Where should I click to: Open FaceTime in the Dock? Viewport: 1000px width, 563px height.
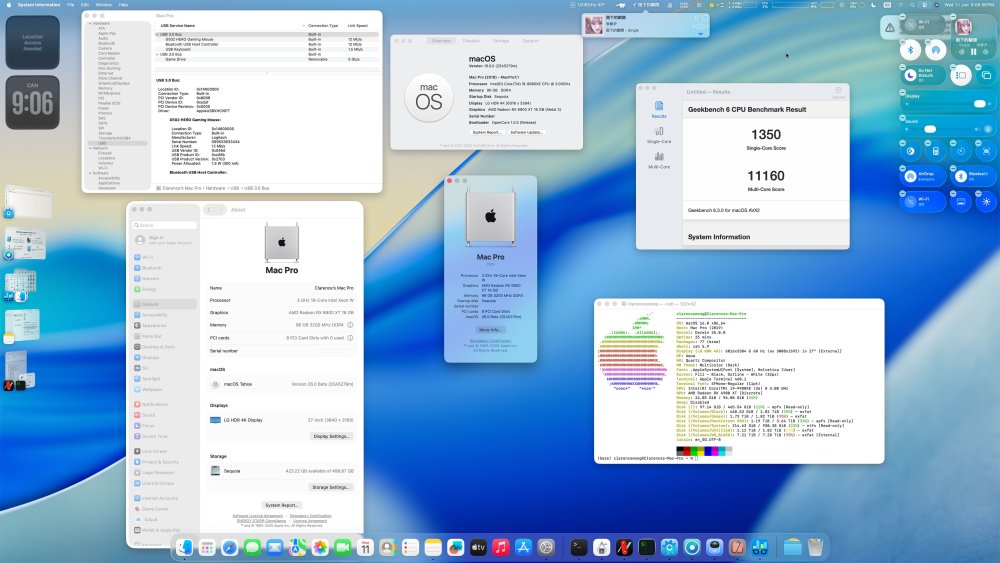tap(342, 547)
